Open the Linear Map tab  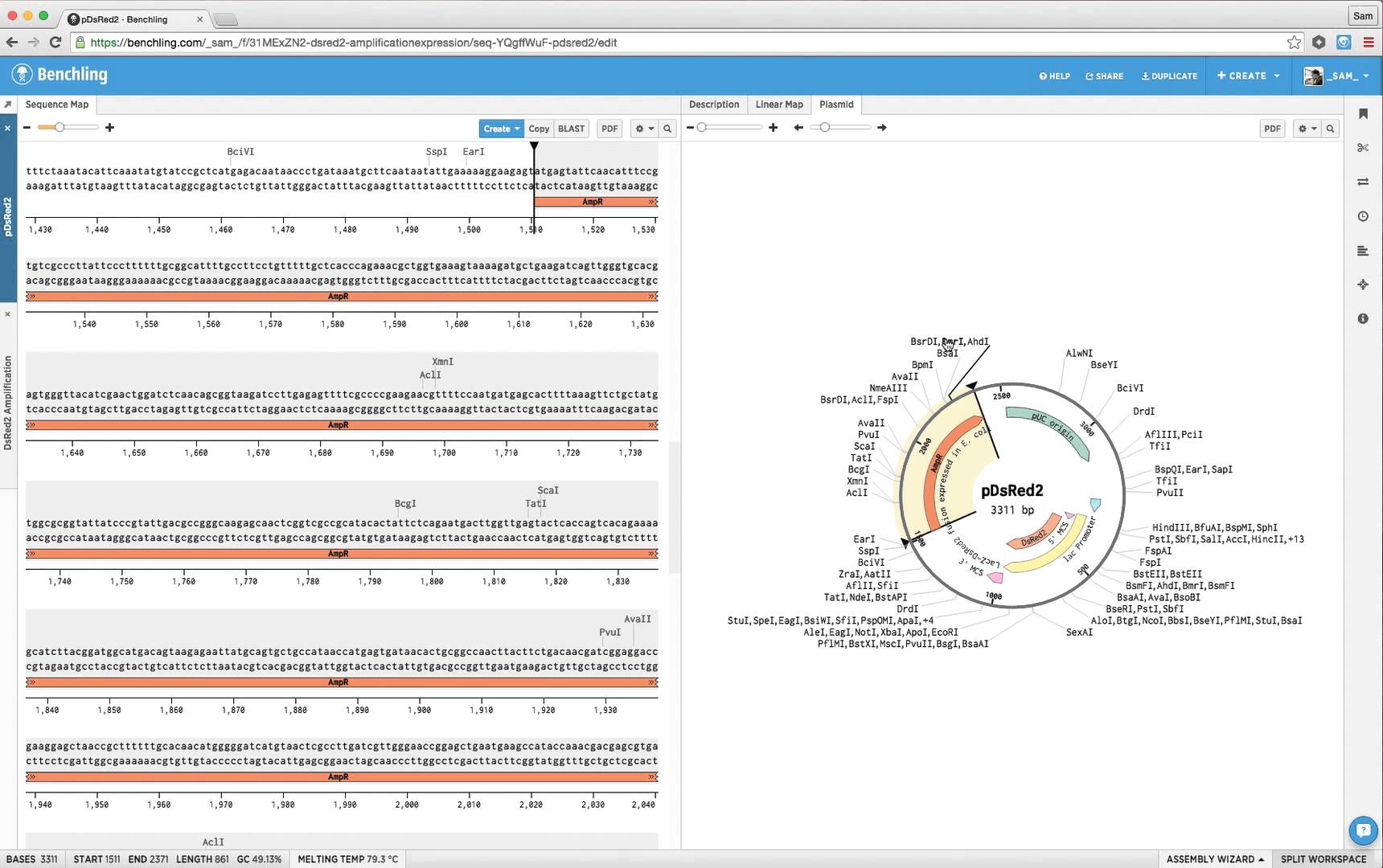point(779,104)
